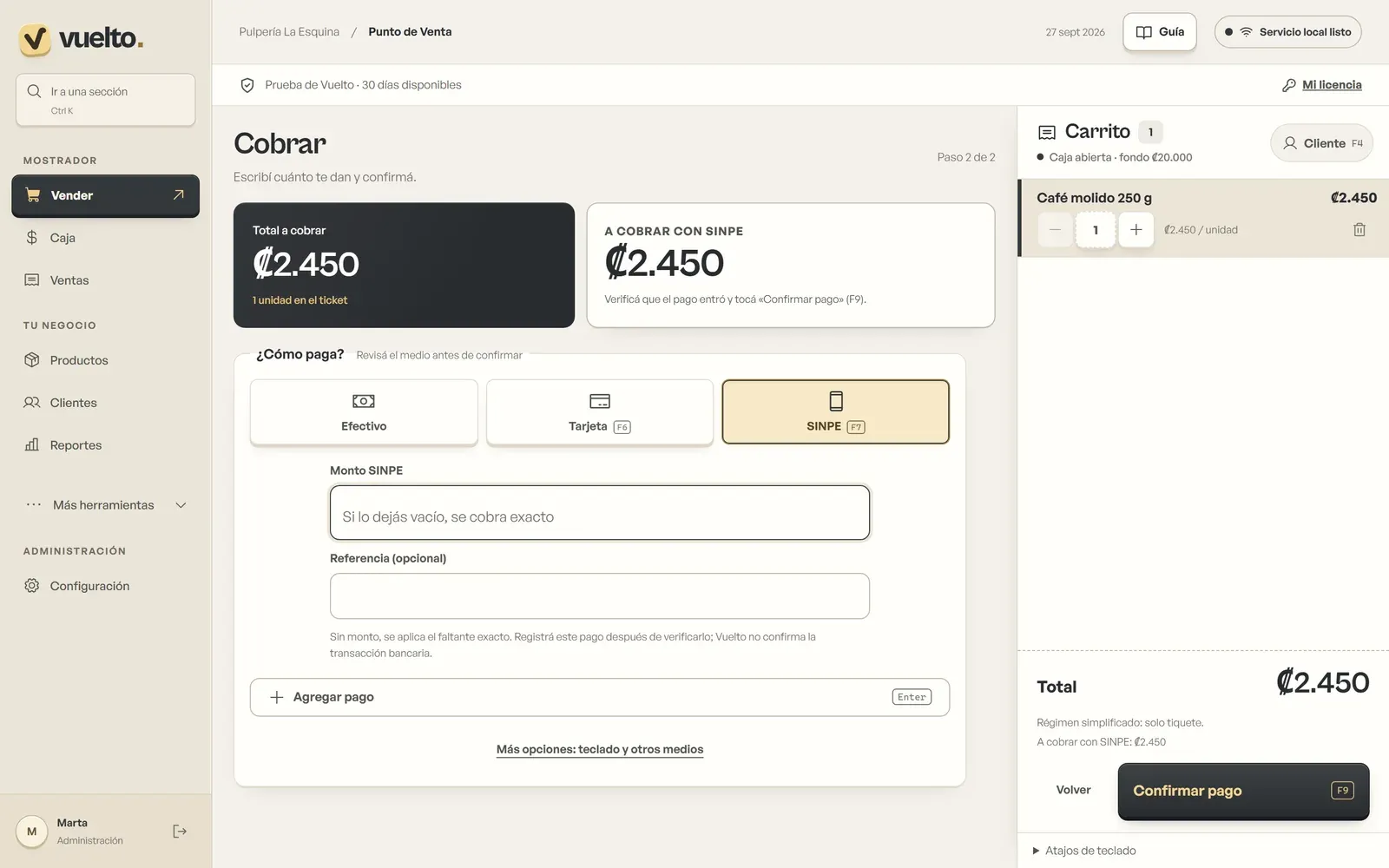Click the quantity field showing 1

(x=1096, y=230)
